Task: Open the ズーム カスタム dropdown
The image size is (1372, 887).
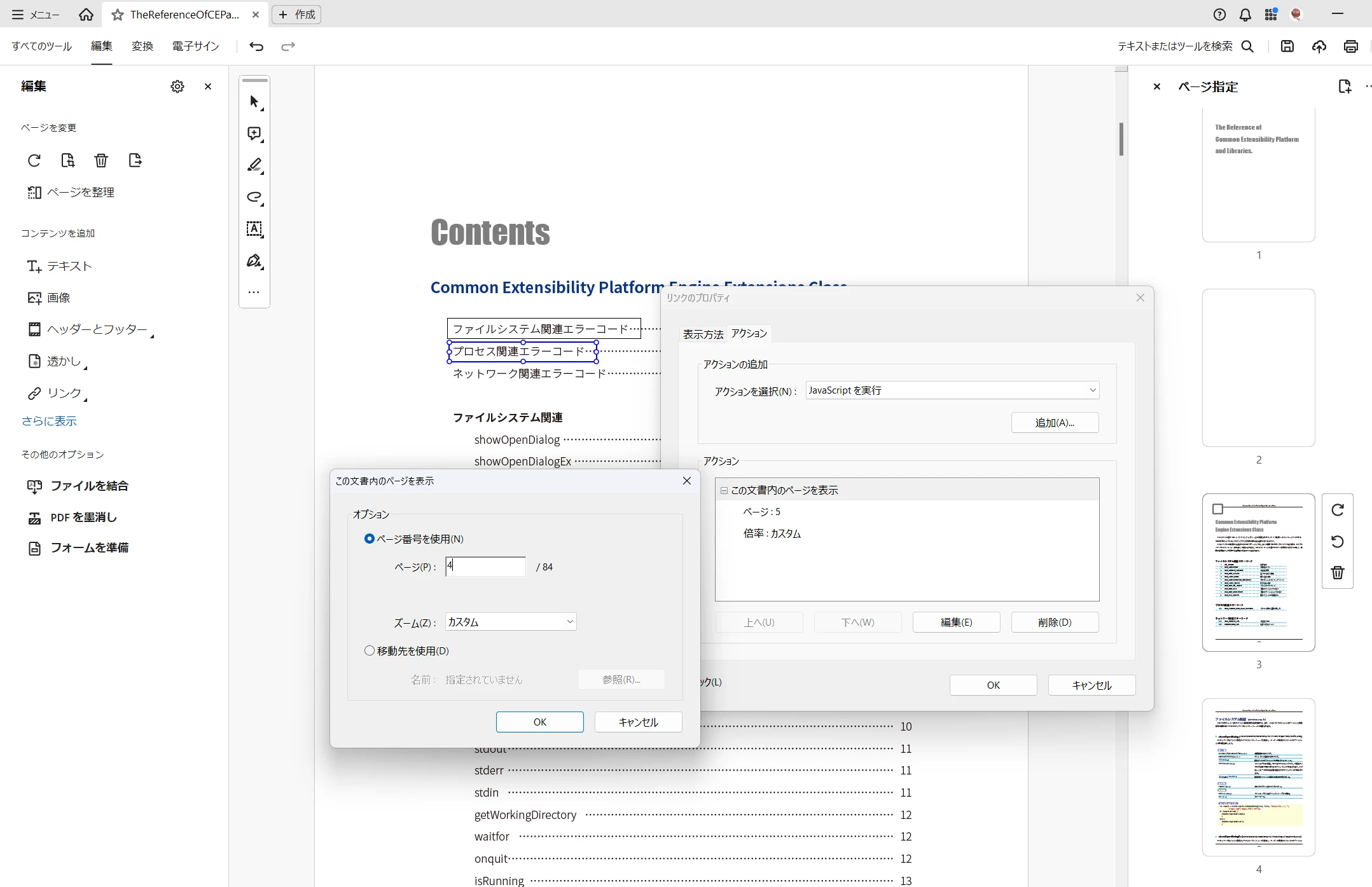Action: pos(511,622)
